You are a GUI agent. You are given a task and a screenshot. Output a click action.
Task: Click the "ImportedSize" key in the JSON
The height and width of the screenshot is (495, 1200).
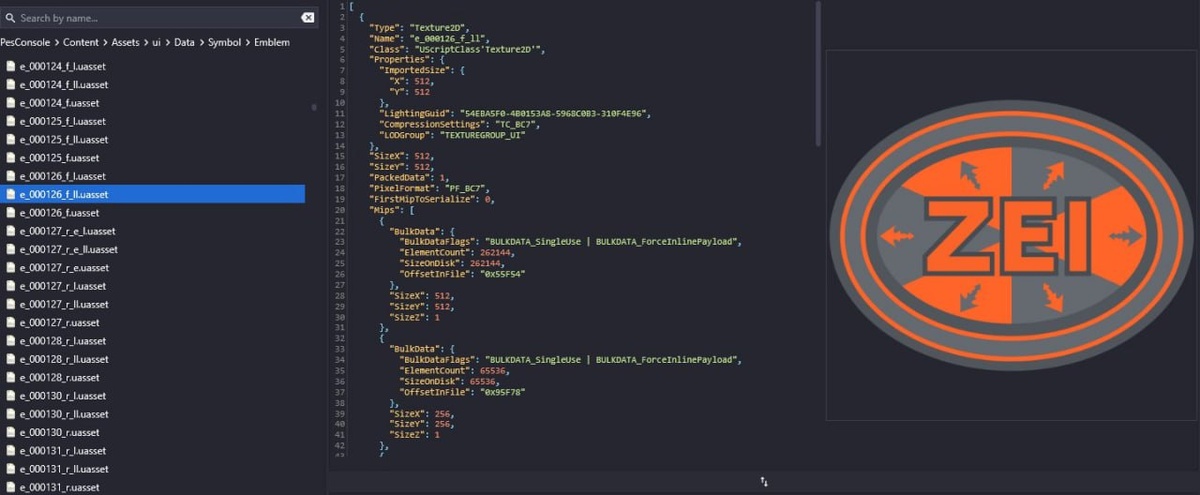412,70
